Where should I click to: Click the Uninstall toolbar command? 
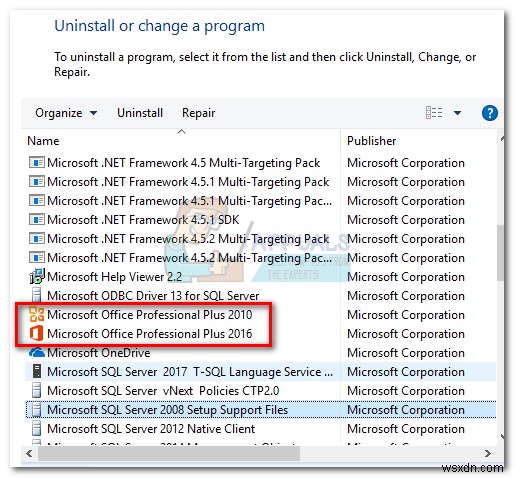140,113
